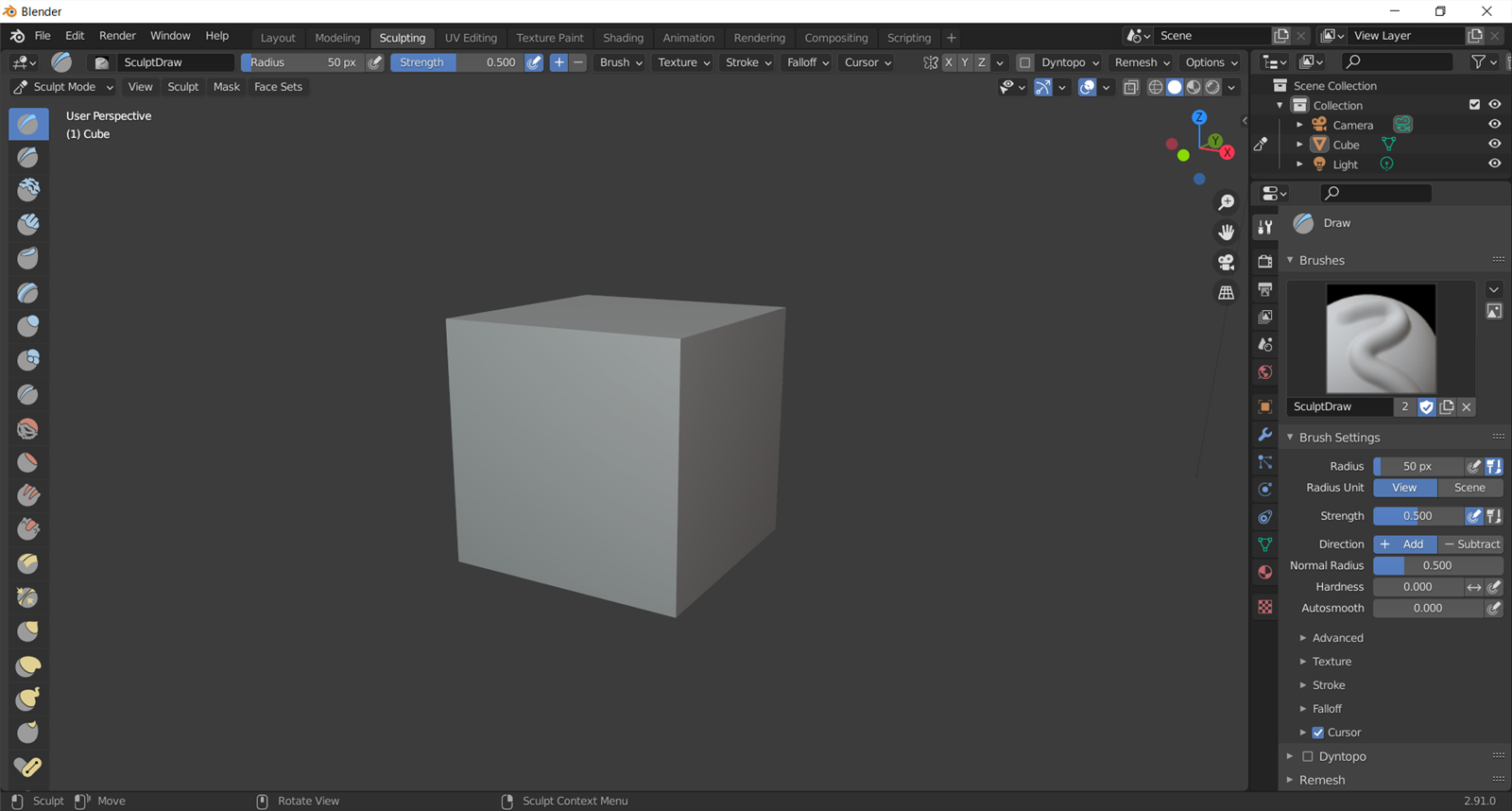Click the SculptDraw brush preview thumbnail

(1381, 338)
